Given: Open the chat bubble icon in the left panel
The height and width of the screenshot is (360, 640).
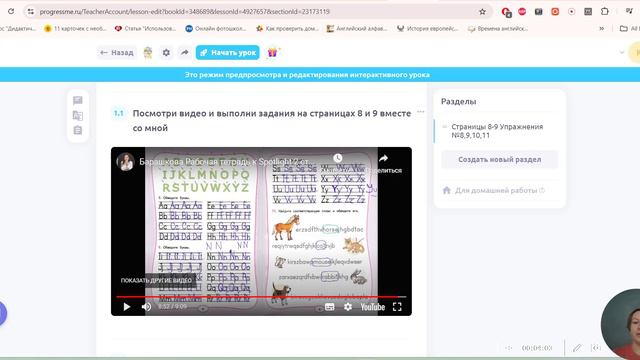Looking at the screenshot, I should pyautogui.click(x=78, y=100).
